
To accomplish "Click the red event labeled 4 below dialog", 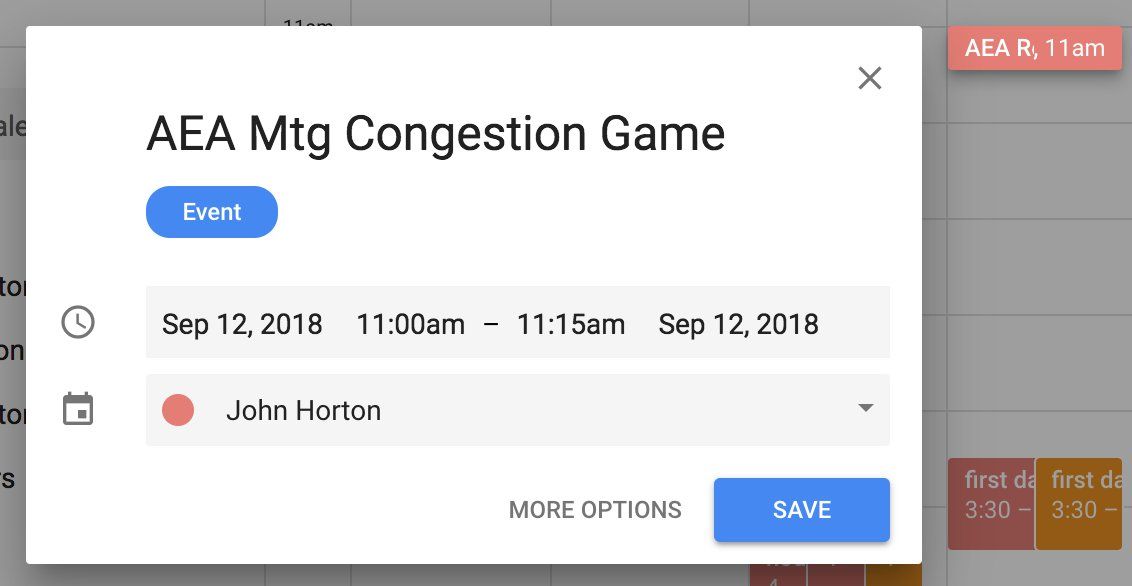I will (776, 575).
